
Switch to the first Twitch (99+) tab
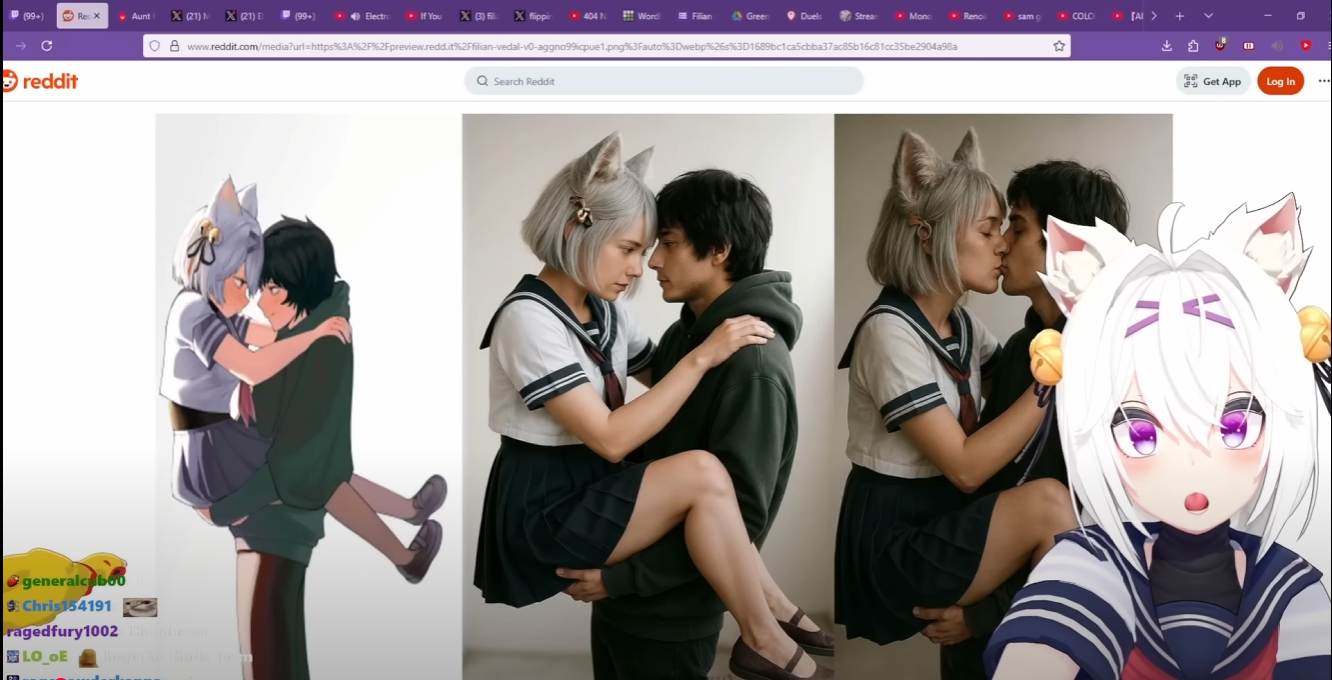(27, 16)
